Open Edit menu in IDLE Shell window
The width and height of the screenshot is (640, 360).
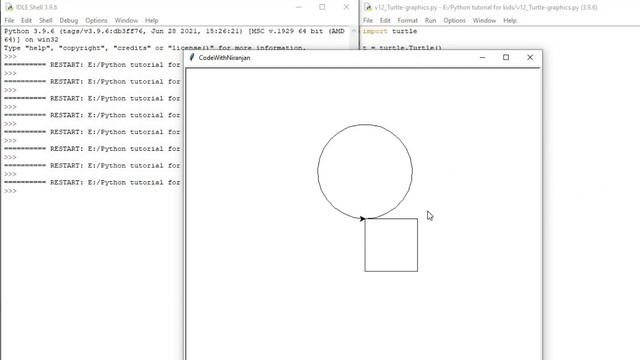[26, 20]
